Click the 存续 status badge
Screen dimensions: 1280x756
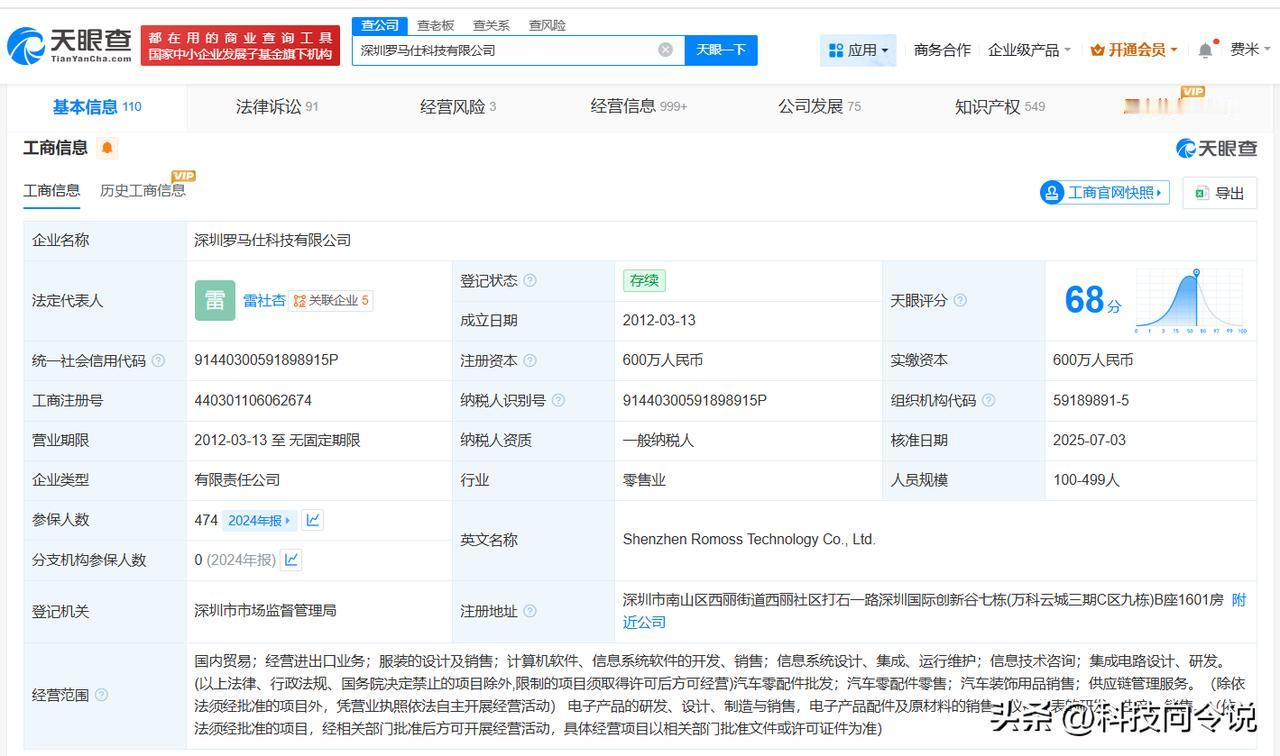(x=644, y=281)
